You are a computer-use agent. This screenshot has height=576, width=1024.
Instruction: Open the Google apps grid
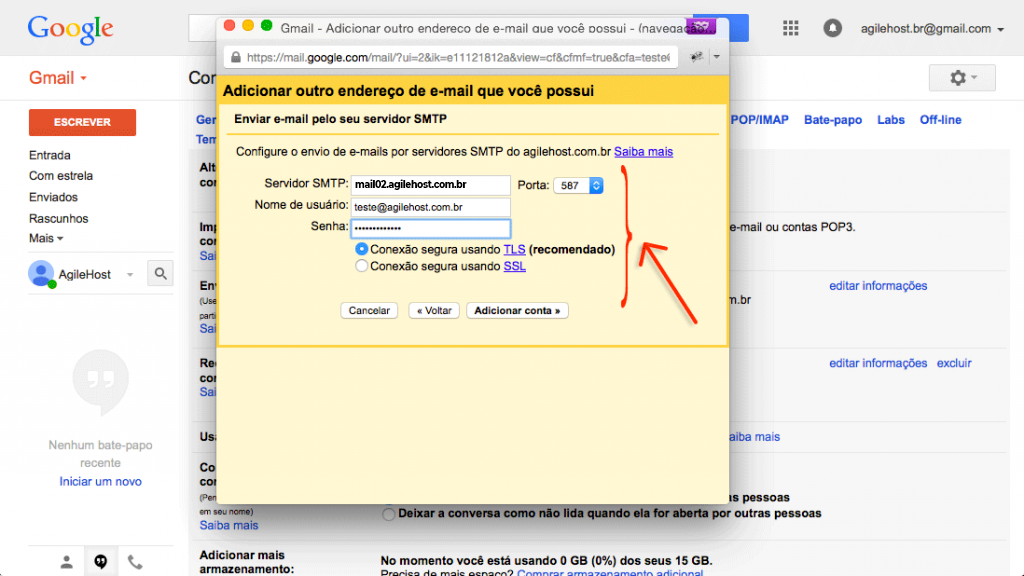tap(790, 28)
